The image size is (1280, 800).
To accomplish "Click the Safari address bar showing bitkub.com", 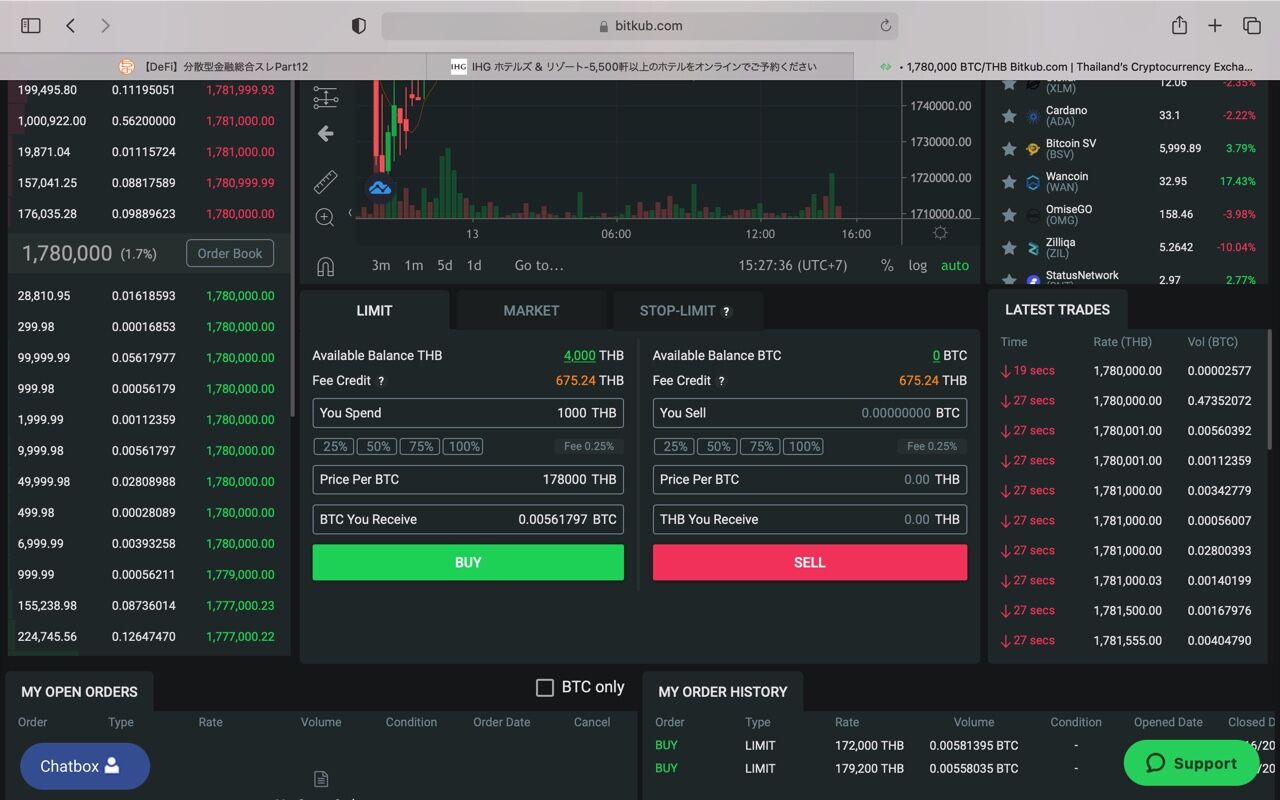I will click(x=640, y=26).
